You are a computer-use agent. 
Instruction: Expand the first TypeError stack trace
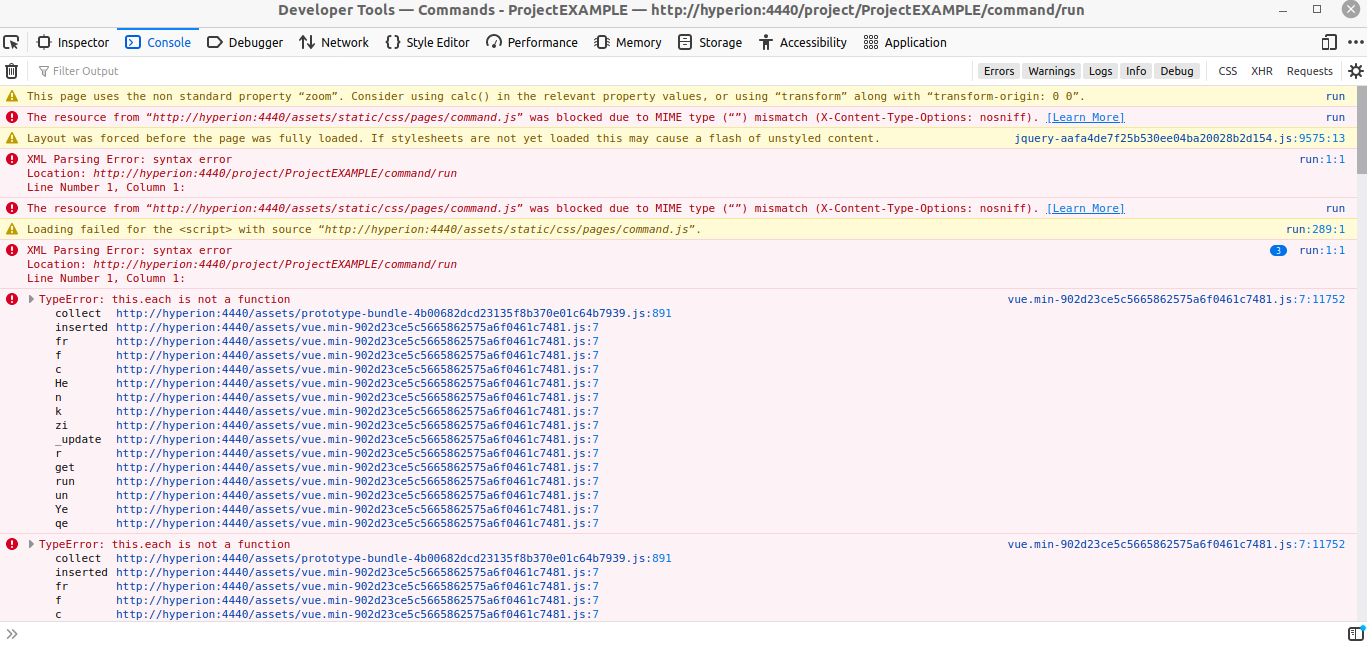[x=30, y=298]
